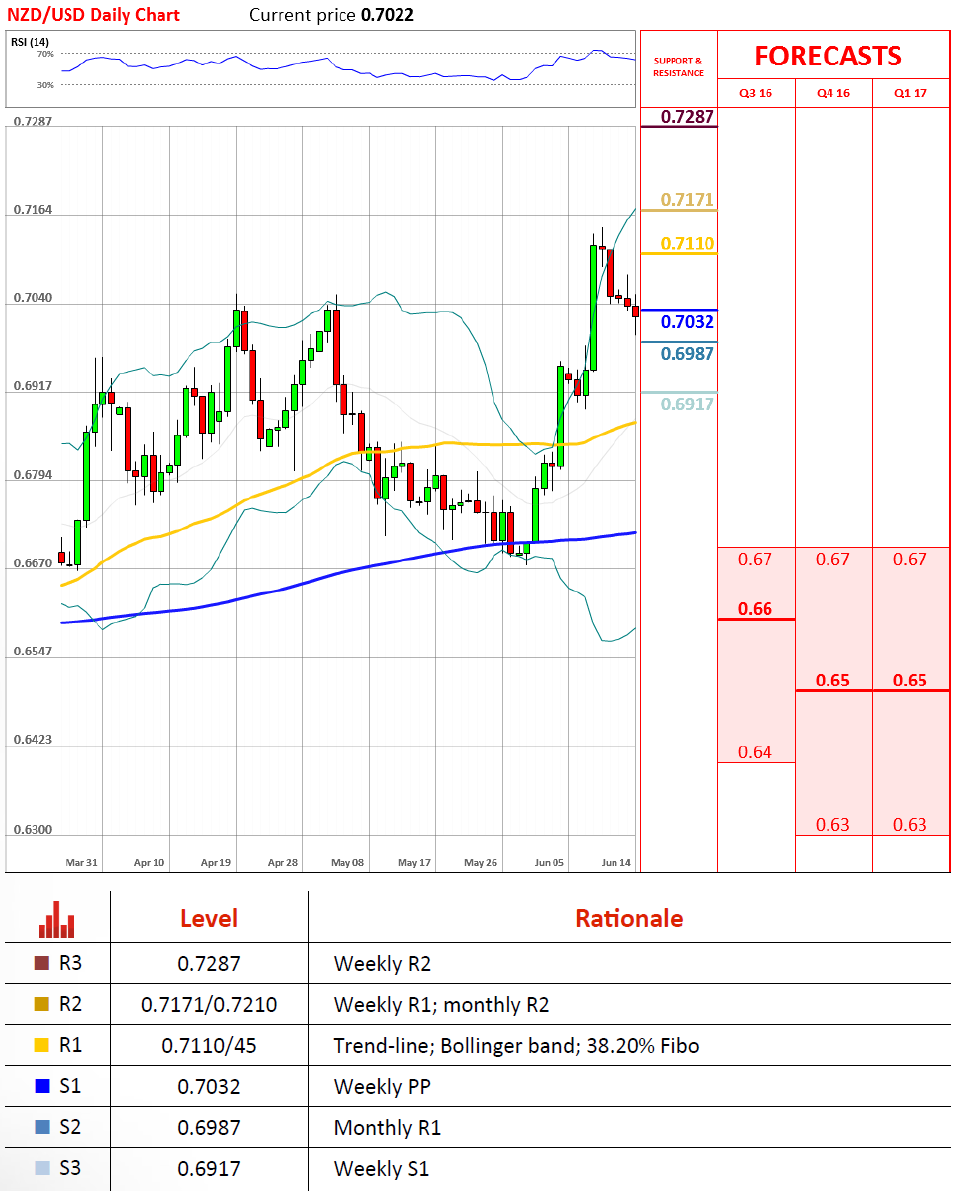Click the Trend-line; Bollinger band rationale
This screenshot has width=964, height=1191.
tap(517, 1046)
